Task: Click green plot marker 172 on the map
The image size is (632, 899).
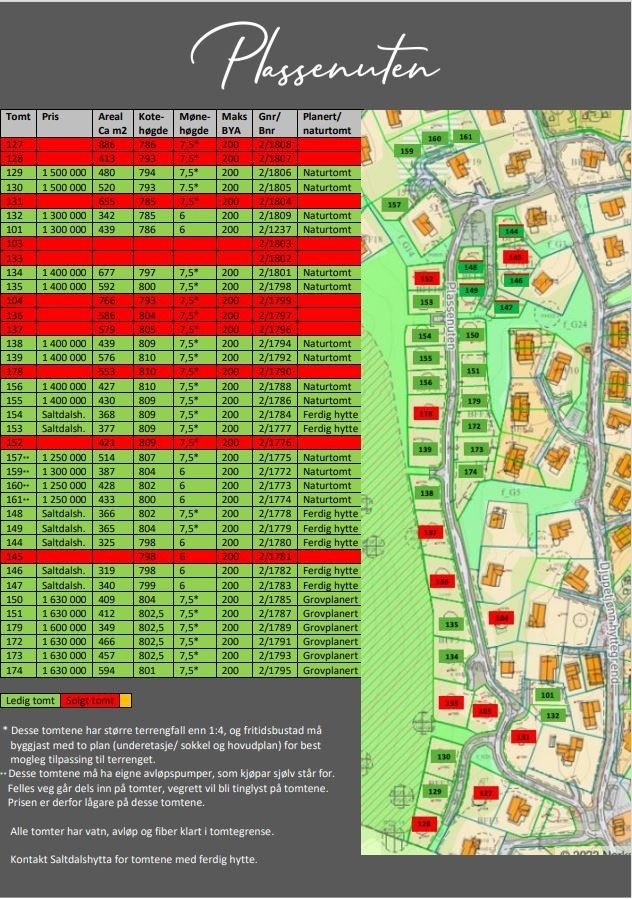Action: pos(474,426)
